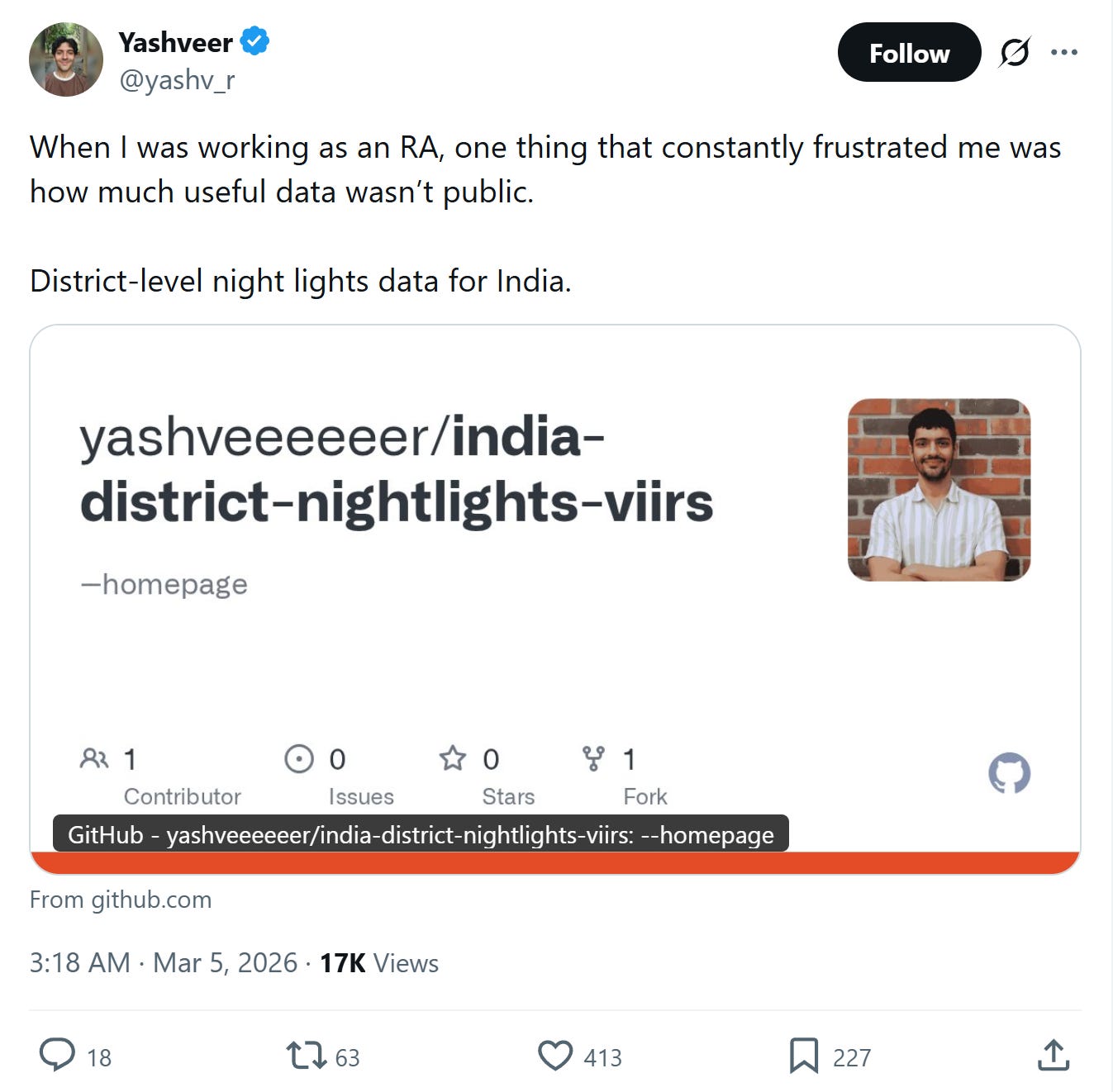Click the issues circle icon
1113x1092 pixels.
pos(299,758)
